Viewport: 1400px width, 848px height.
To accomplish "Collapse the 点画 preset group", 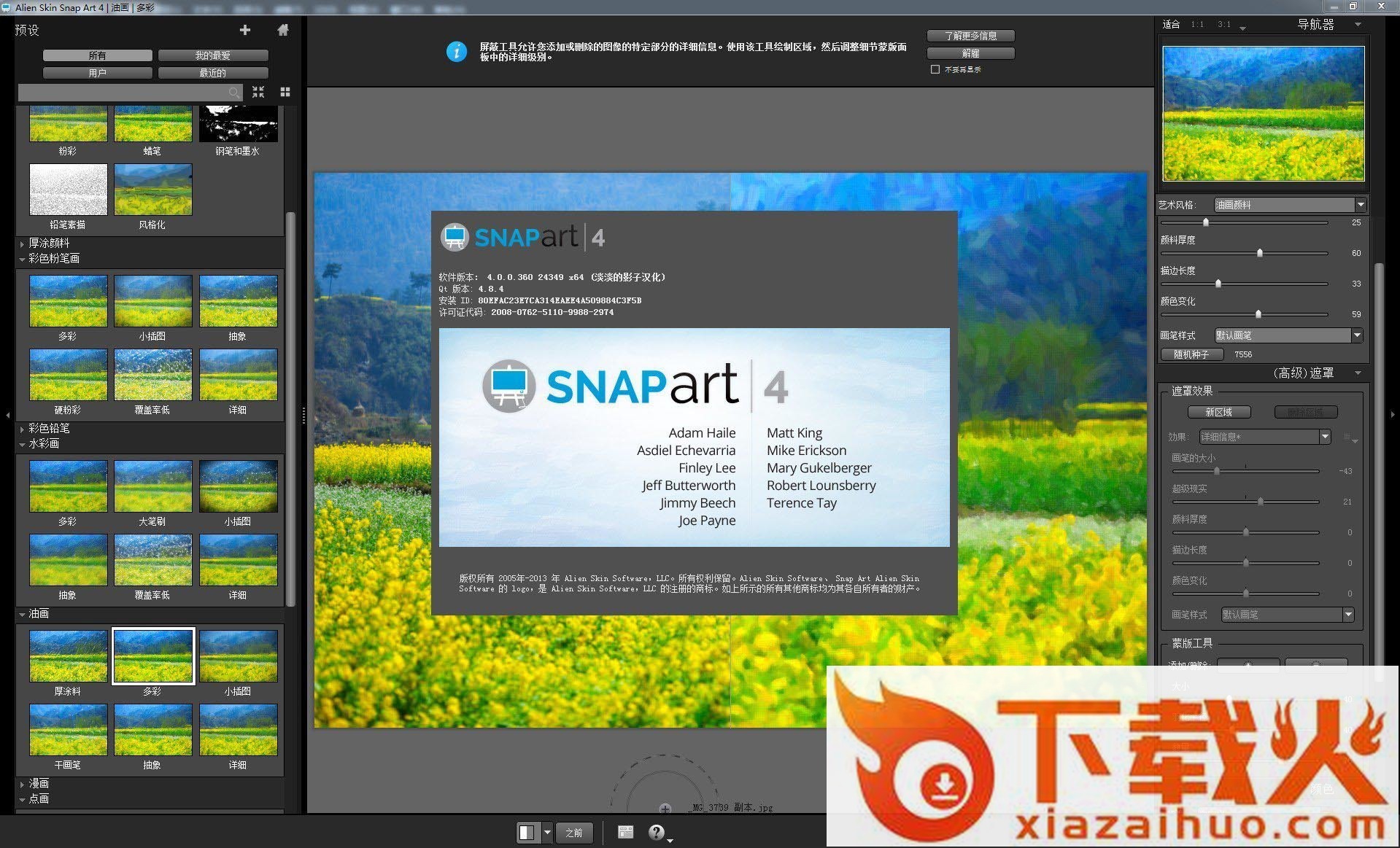I will (22, 800).
